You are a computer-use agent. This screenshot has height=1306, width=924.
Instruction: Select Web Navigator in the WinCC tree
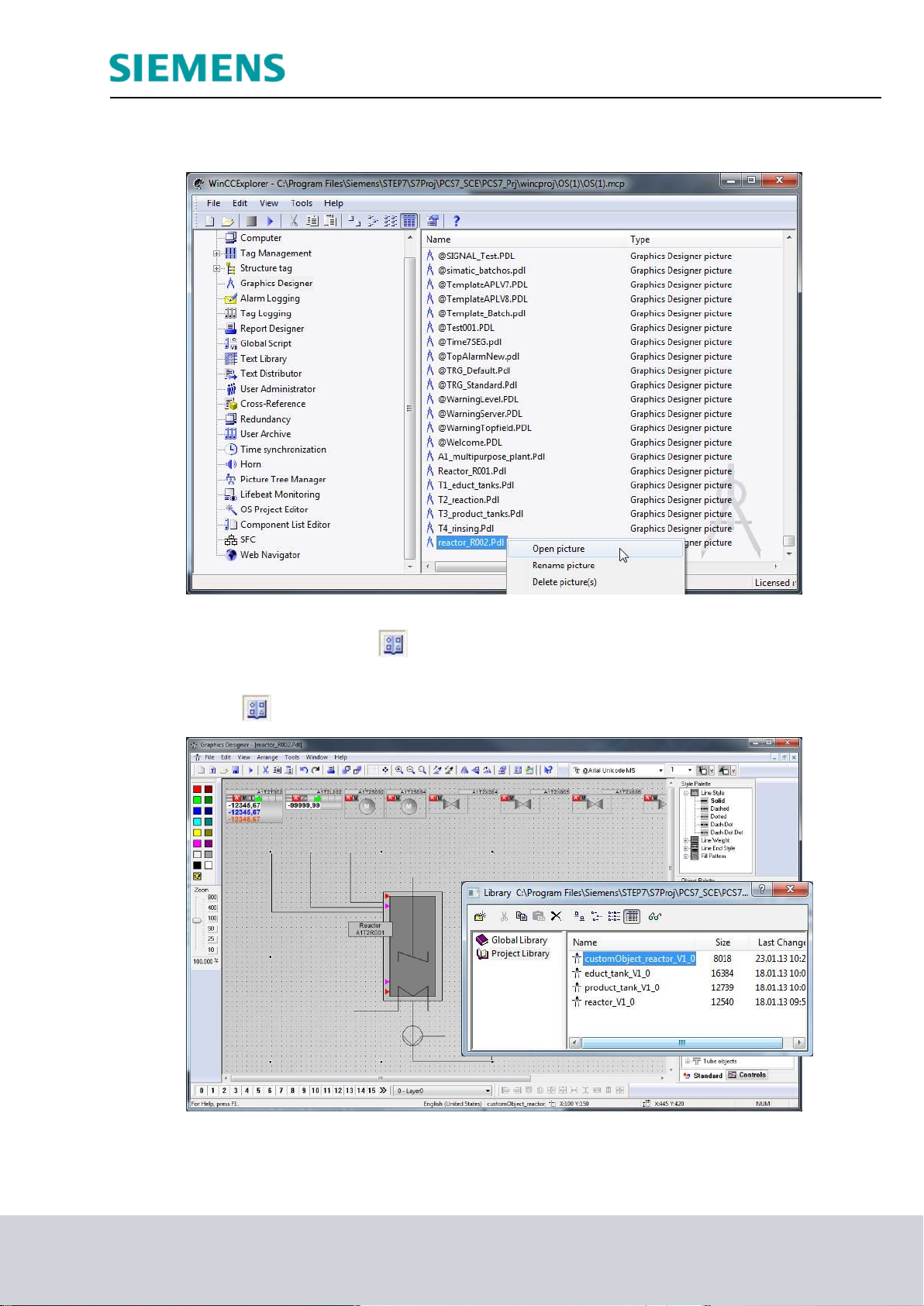click(270, 555)
